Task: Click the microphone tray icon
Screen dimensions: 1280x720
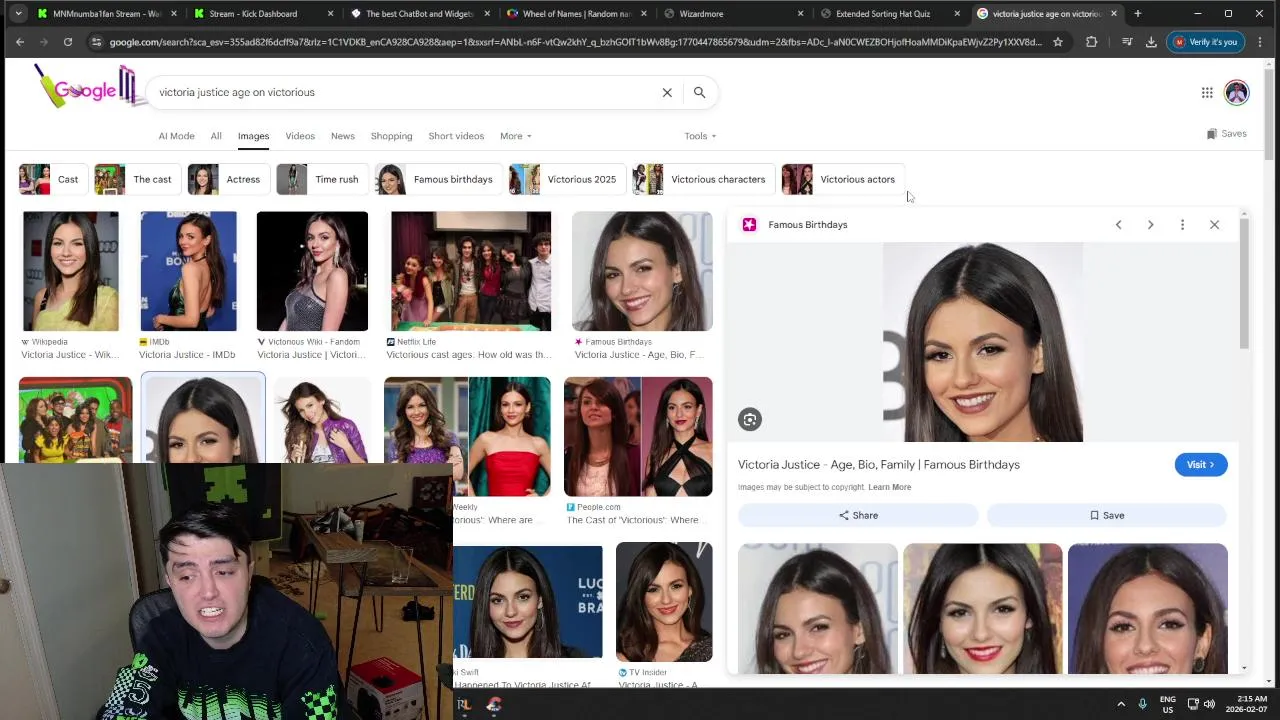Action: pyautogui.click(x=1142, y=704)
